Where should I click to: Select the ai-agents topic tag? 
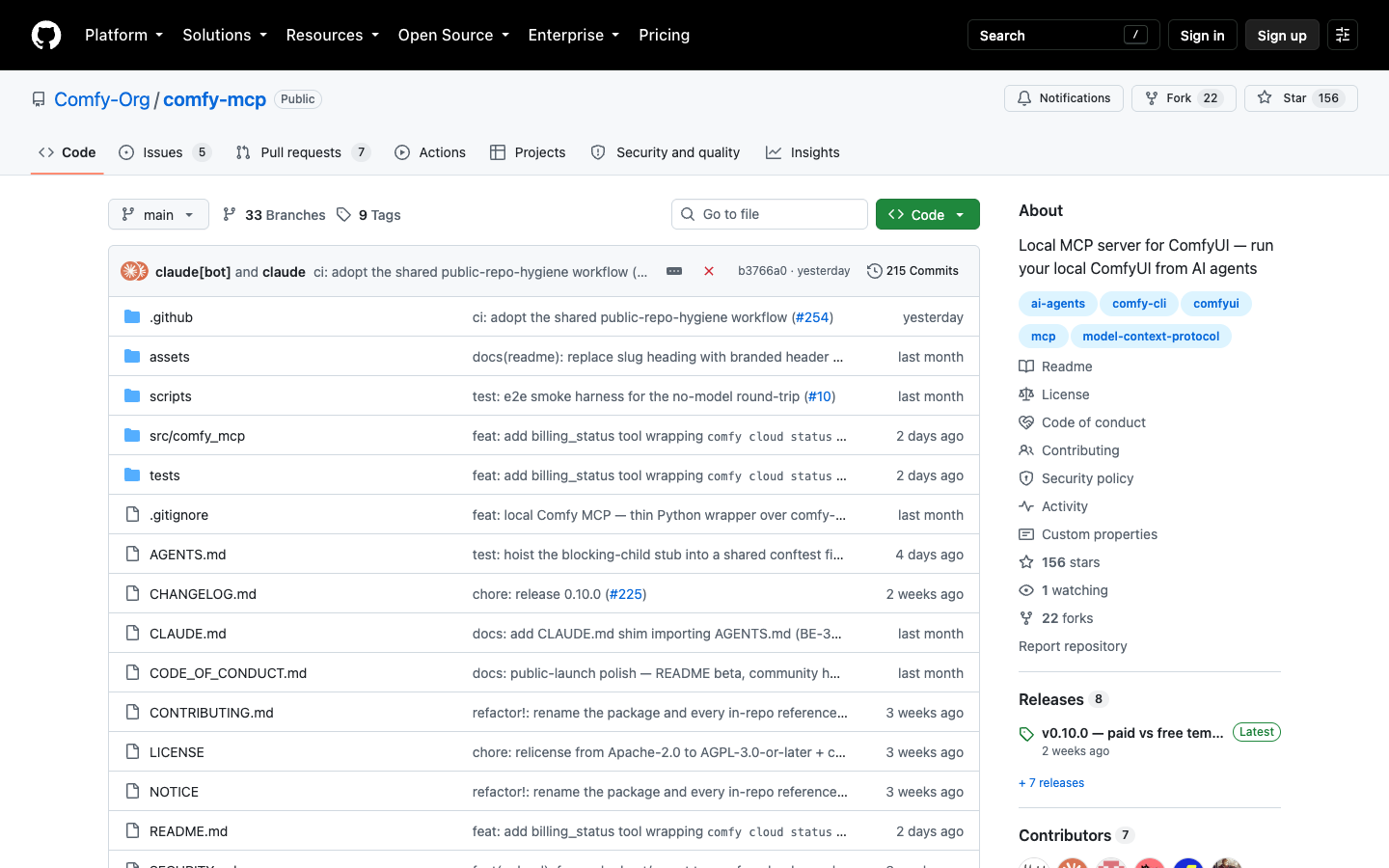[1058, 304]
